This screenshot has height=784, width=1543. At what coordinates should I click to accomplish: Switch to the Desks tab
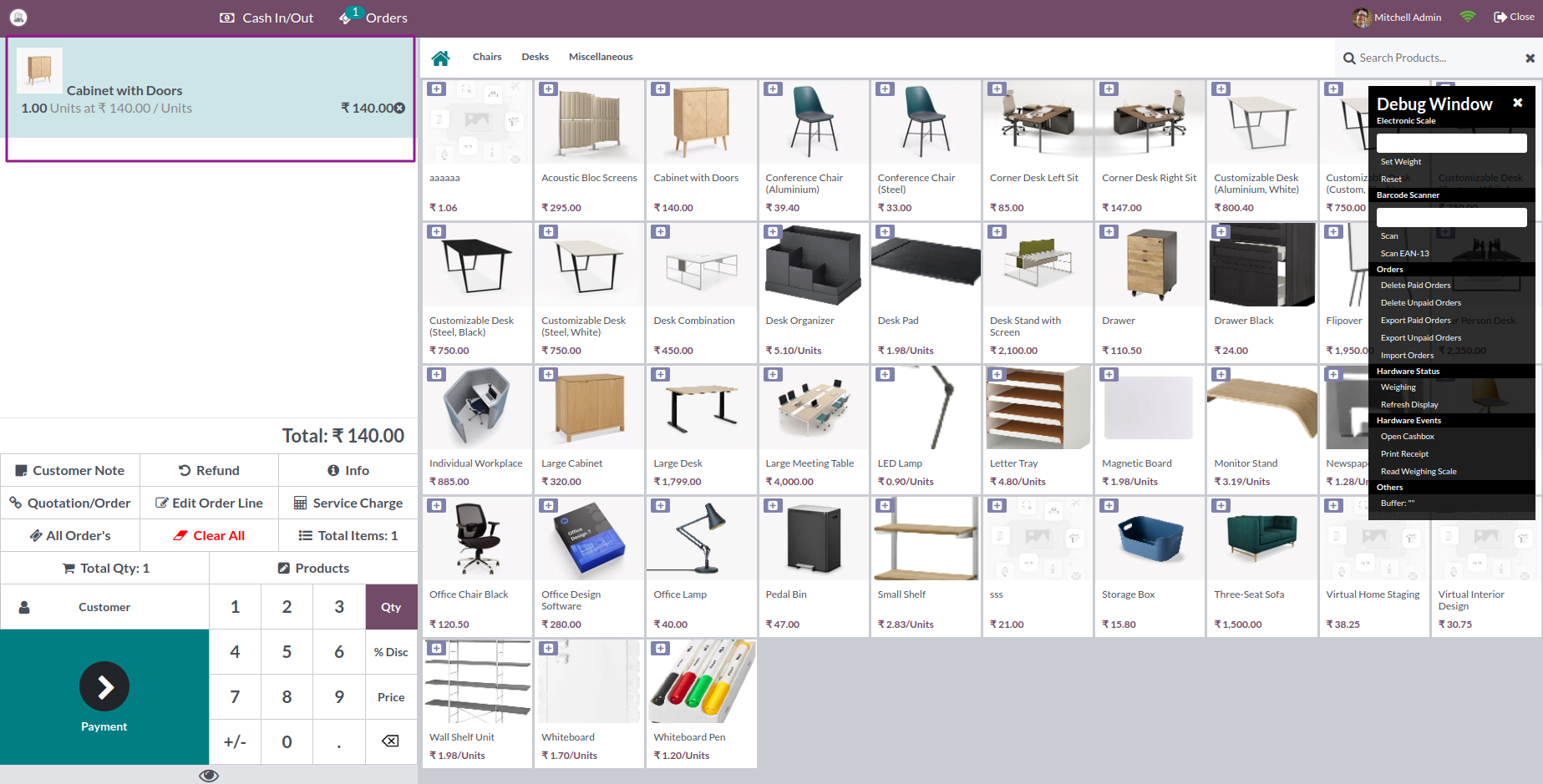click(535, 57)
